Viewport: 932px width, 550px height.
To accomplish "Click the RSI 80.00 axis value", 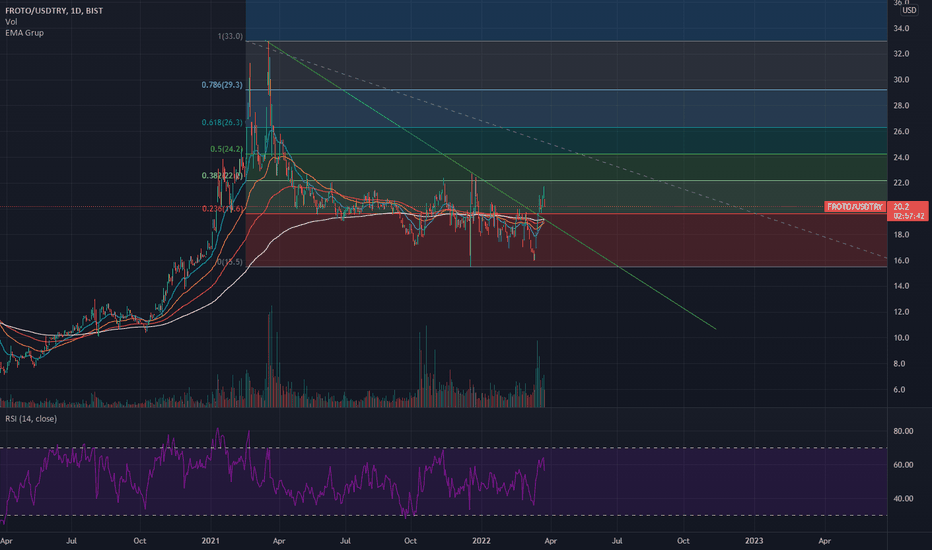I will point(903,431).
